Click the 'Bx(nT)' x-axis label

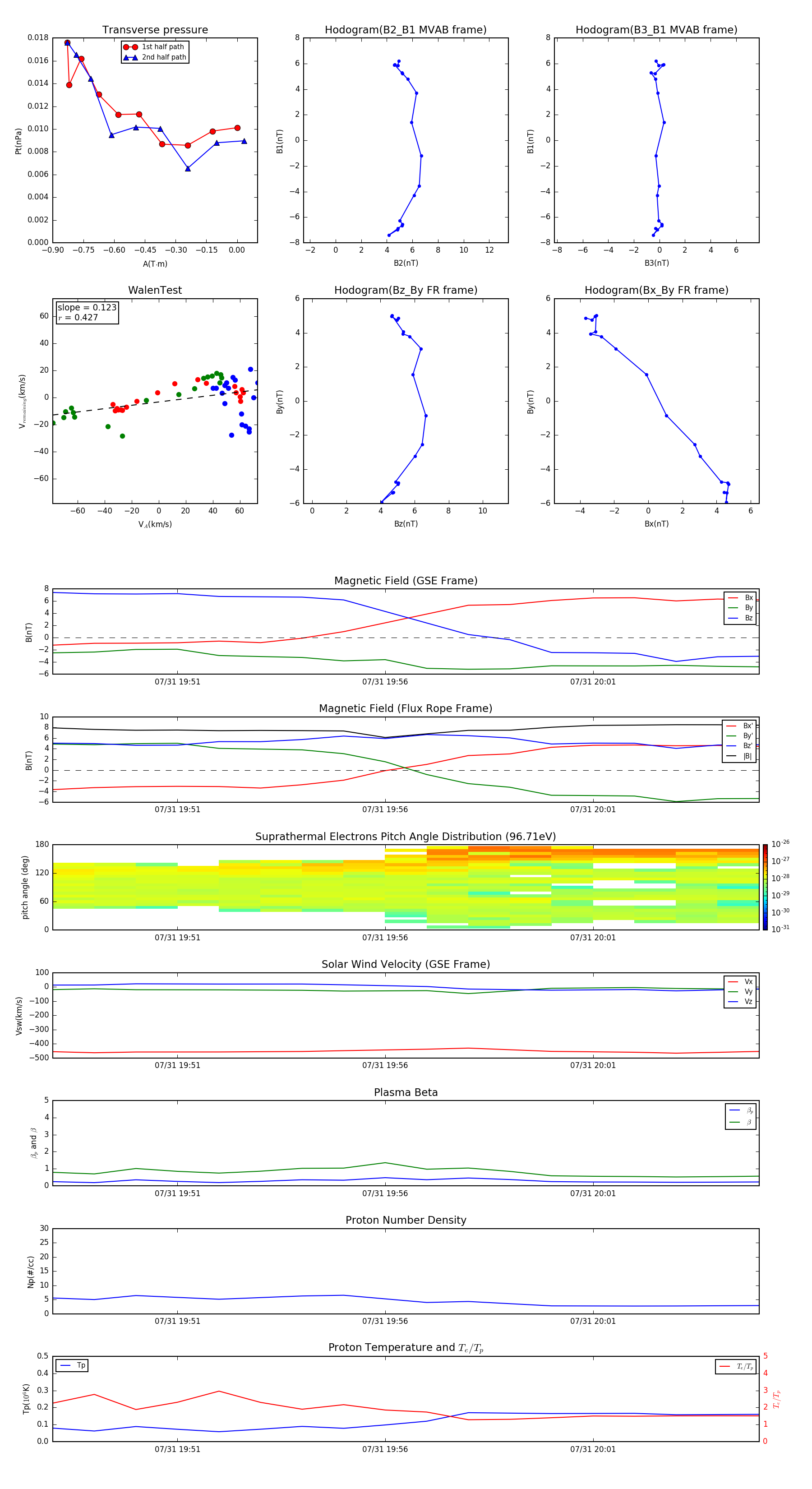point(656,524)
